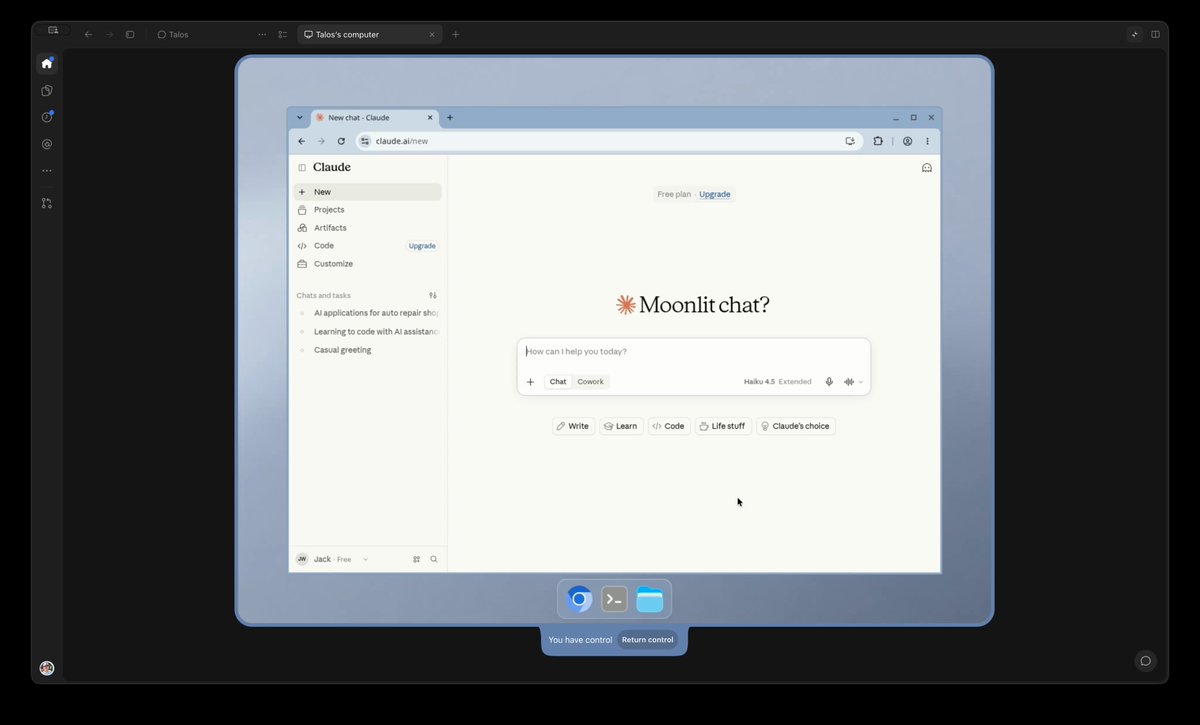This screenshot has width=1200, height=725.
Task: Click the How can I help you today input
Action: point(694,352)
